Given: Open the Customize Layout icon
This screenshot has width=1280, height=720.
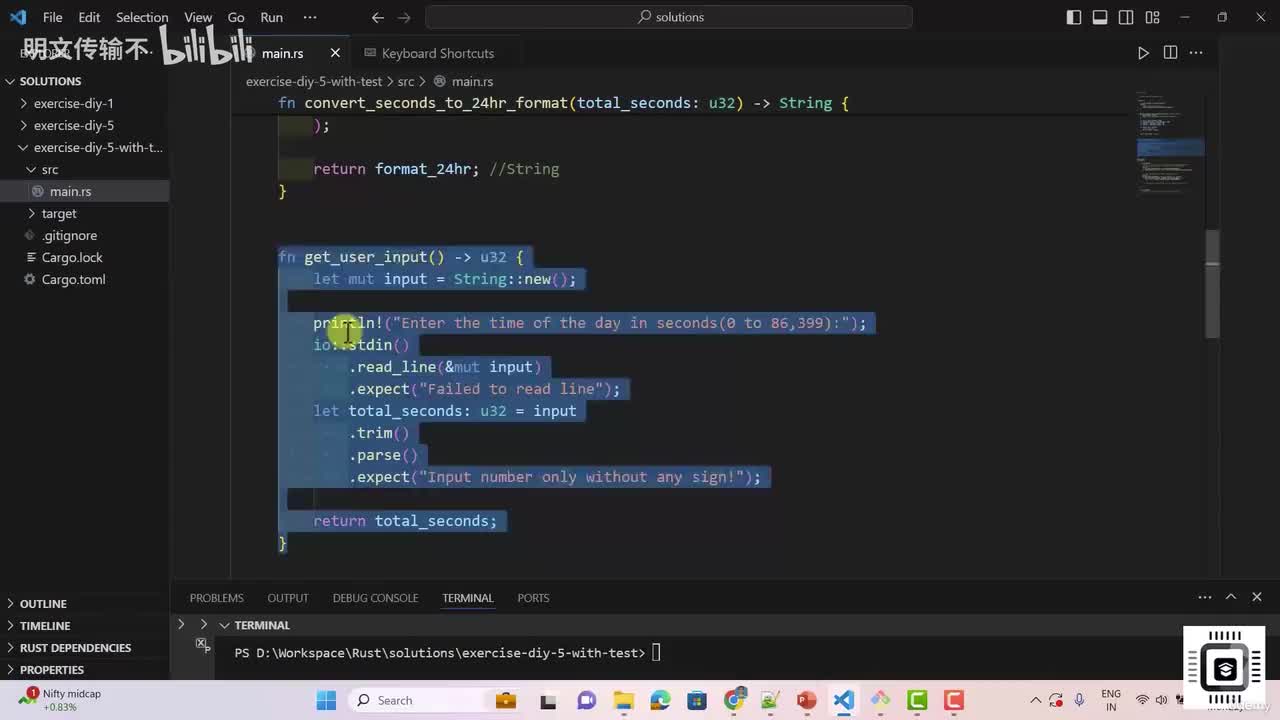Looking at the screenshot, I should (1152, 17).
